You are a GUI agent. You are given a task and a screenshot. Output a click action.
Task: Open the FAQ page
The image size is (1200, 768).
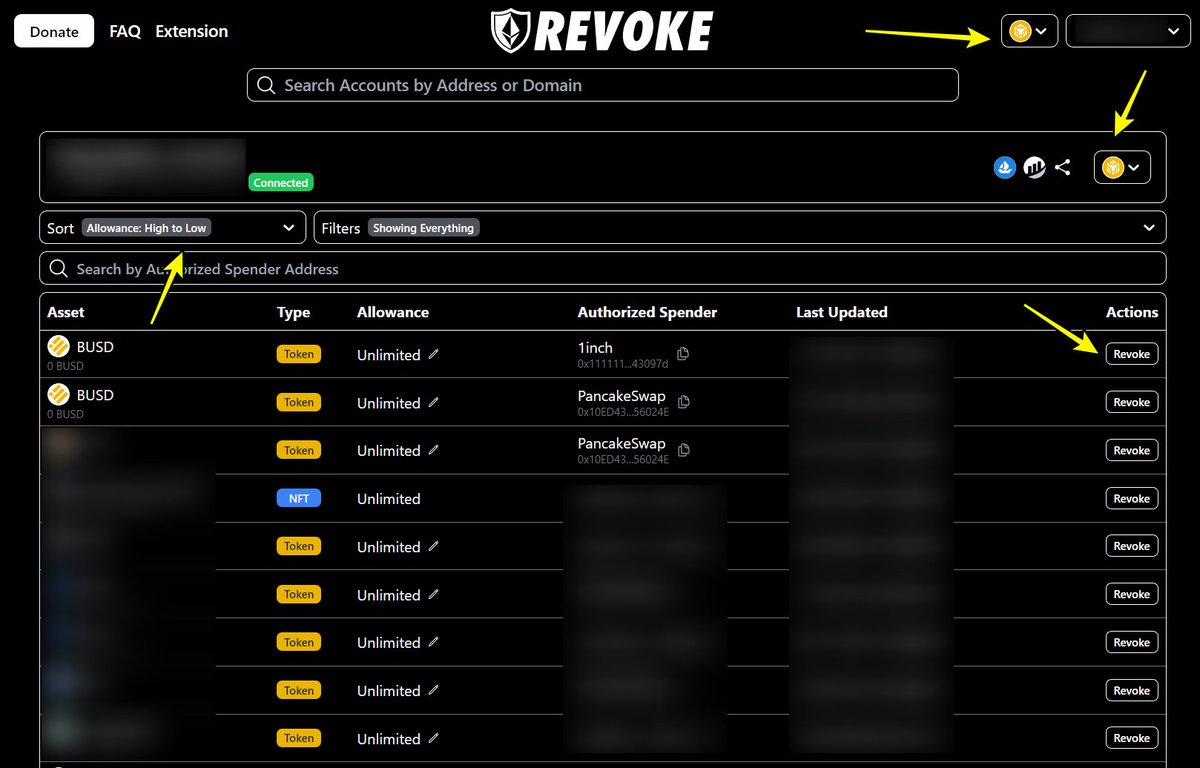pos(125,31)
